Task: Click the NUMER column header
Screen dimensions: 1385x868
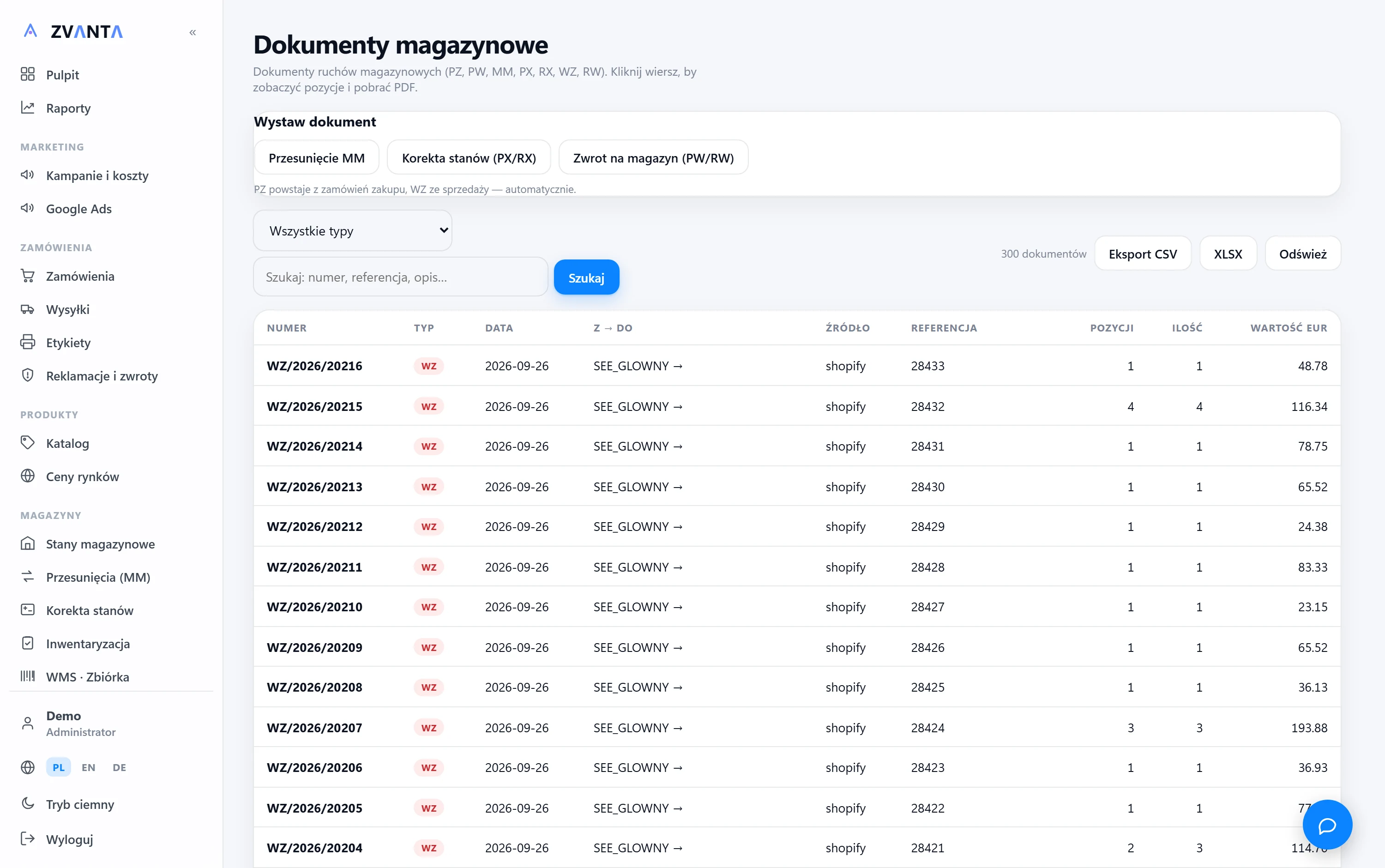Action: (x=286, y=328)
